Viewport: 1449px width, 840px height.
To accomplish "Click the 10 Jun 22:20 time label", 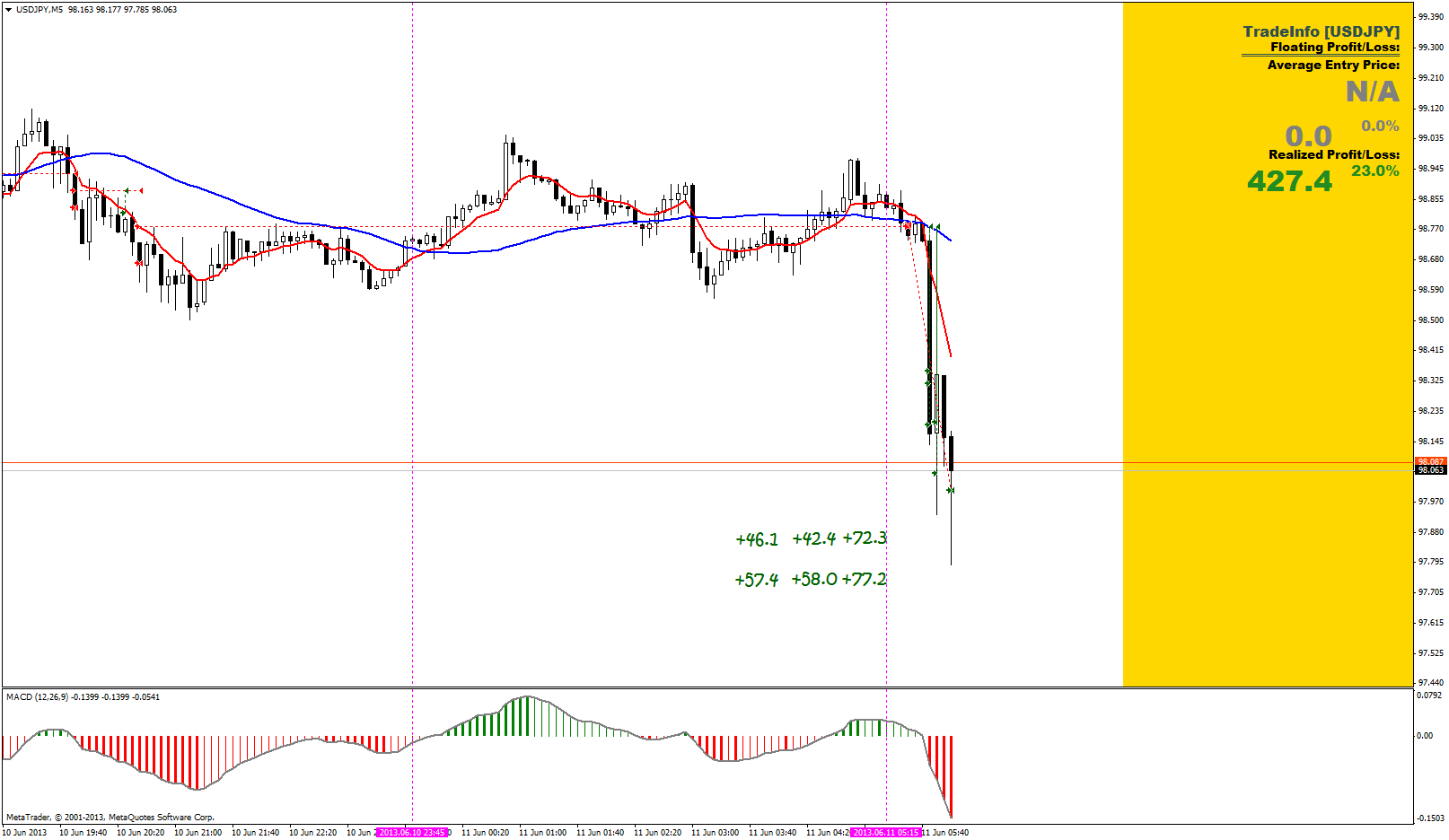I will [313, 833].
